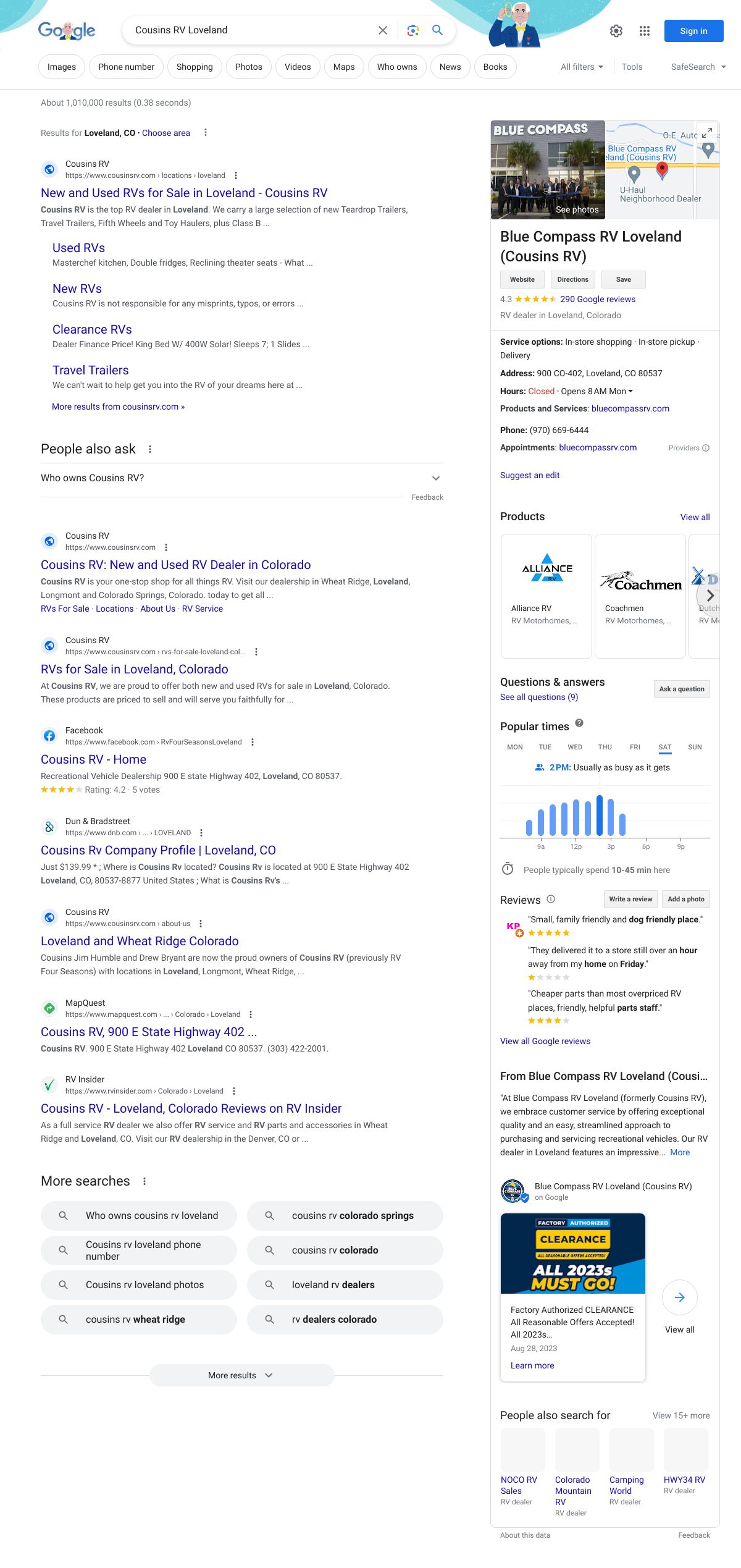Open the Google apps grid icon
This screenshot has height=1568, width=741.
(x=644, y=31)
